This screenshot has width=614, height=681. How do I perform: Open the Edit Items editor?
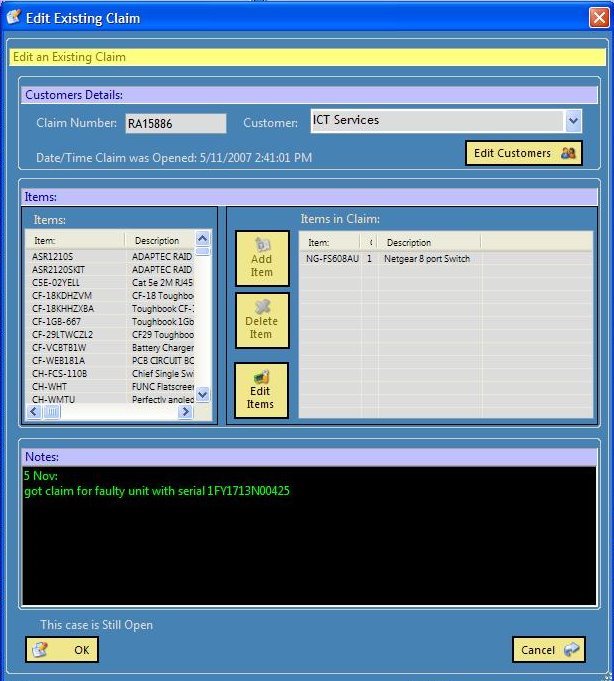(x=261, y=390)
